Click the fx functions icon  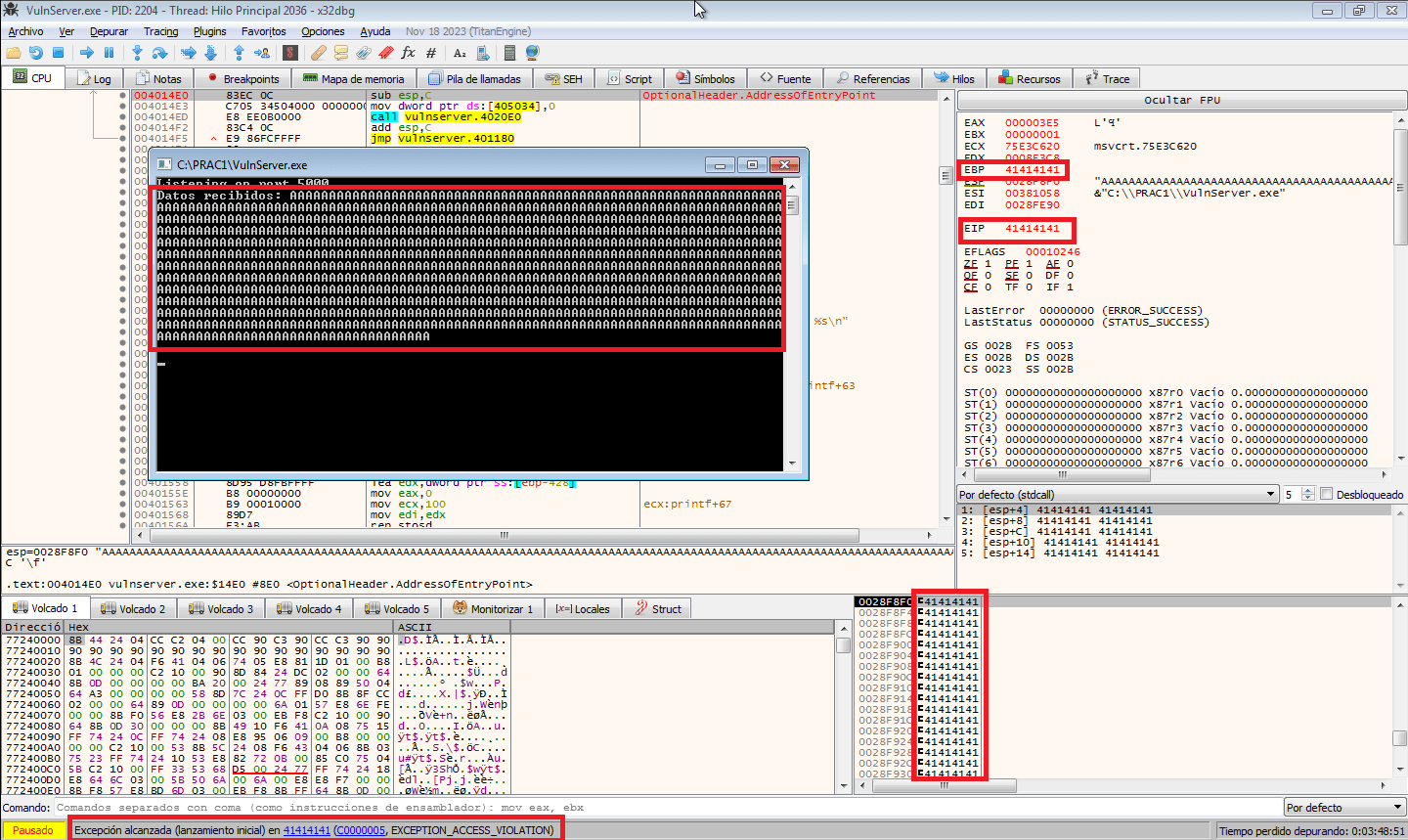pyautogui.click(x=409, y=53)
